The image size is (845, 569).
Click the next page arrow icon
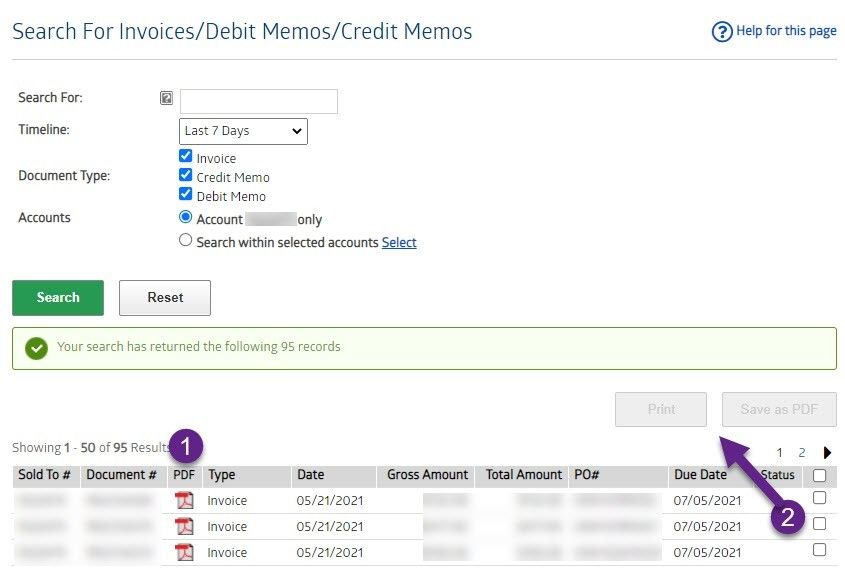click(827, 453)
